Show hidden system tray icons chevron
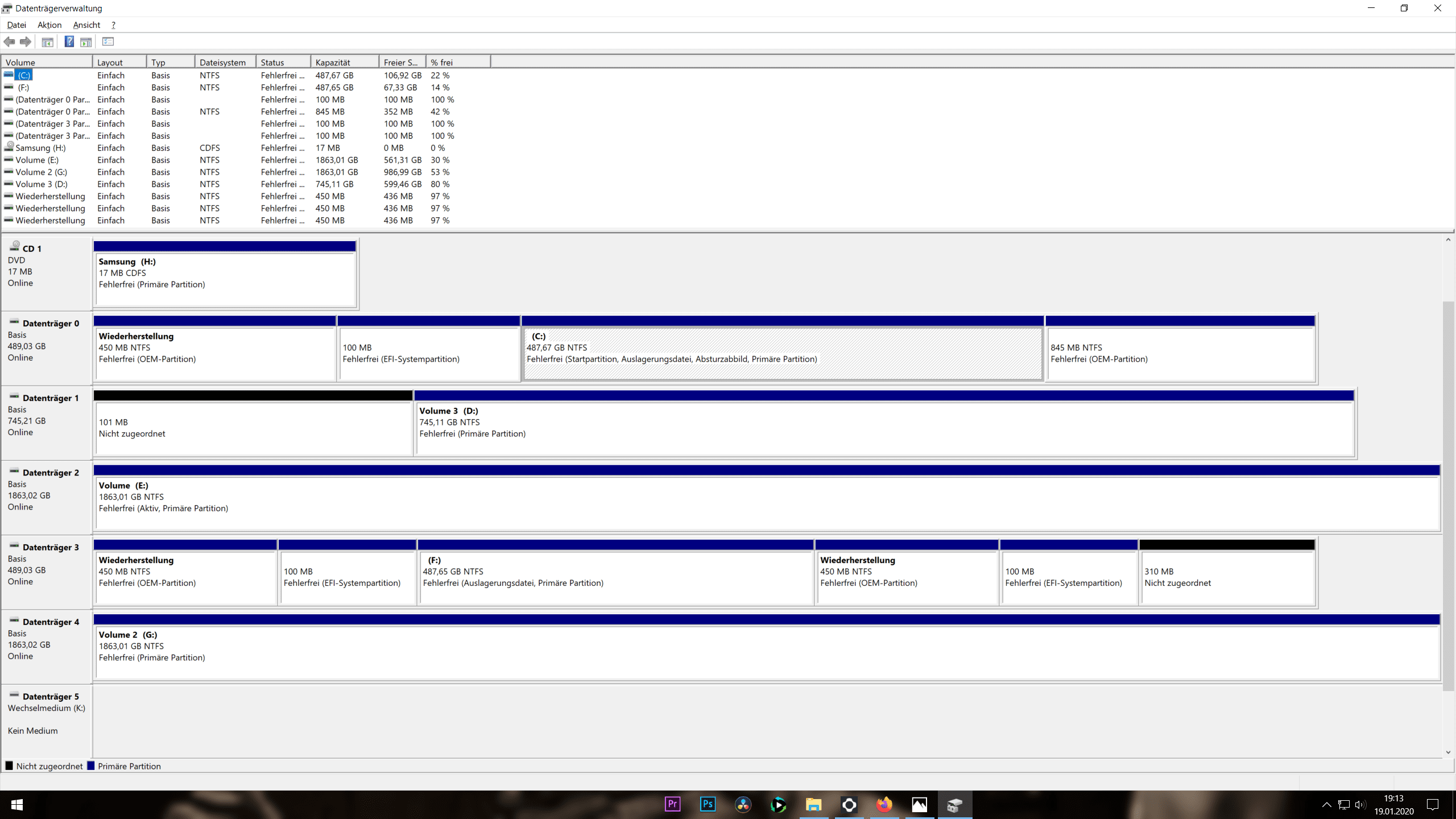 1326,805
